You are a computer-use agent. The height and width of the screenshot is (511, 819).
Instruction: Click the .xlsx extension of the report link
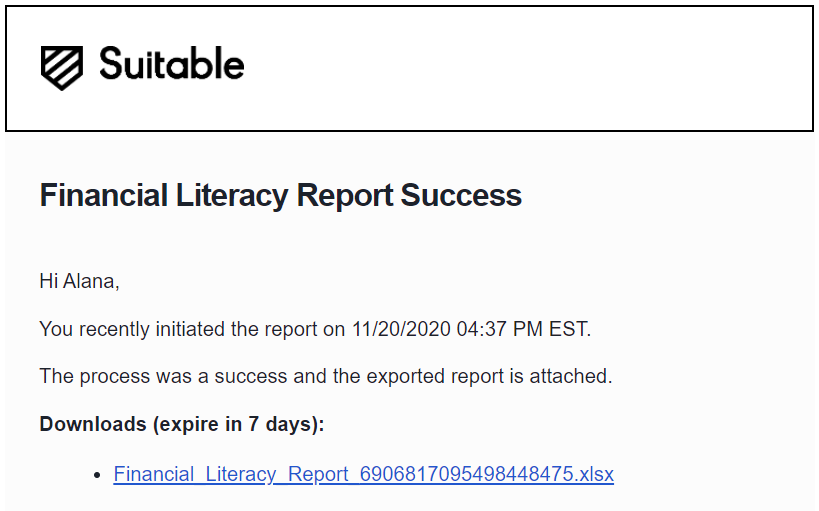point(594,474)
